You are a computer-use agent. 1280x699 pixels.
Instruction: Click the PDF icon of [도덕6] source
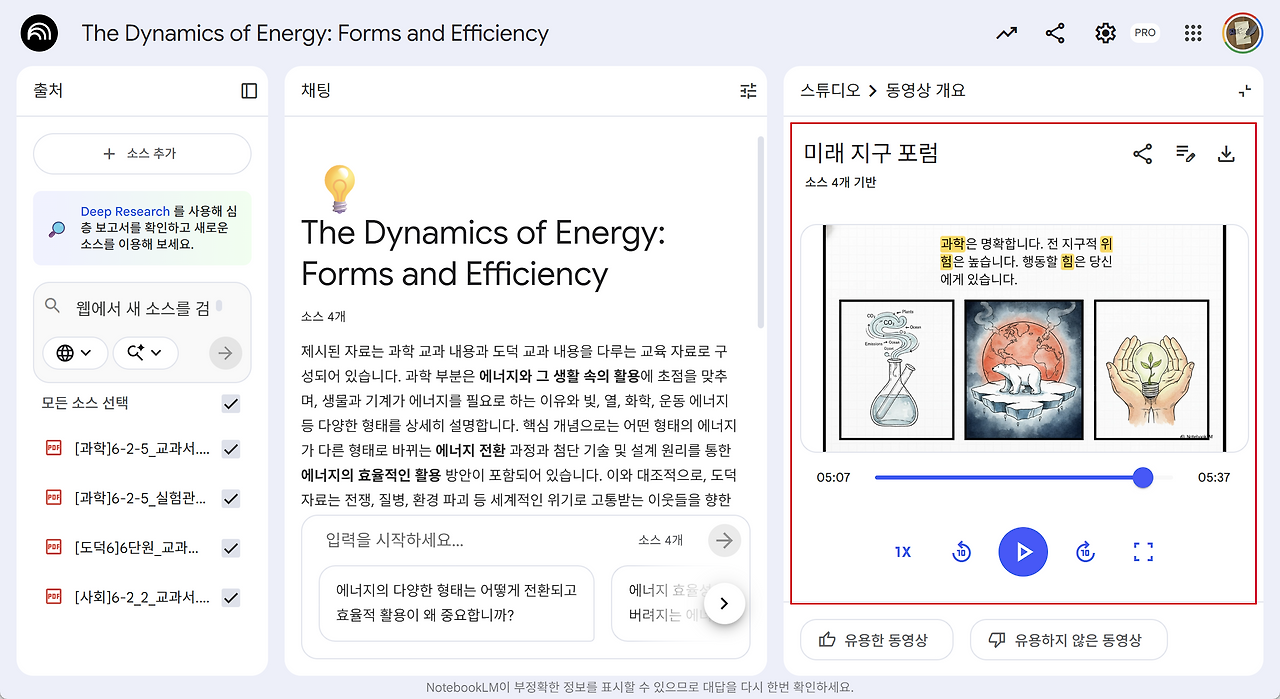point(54,547)
